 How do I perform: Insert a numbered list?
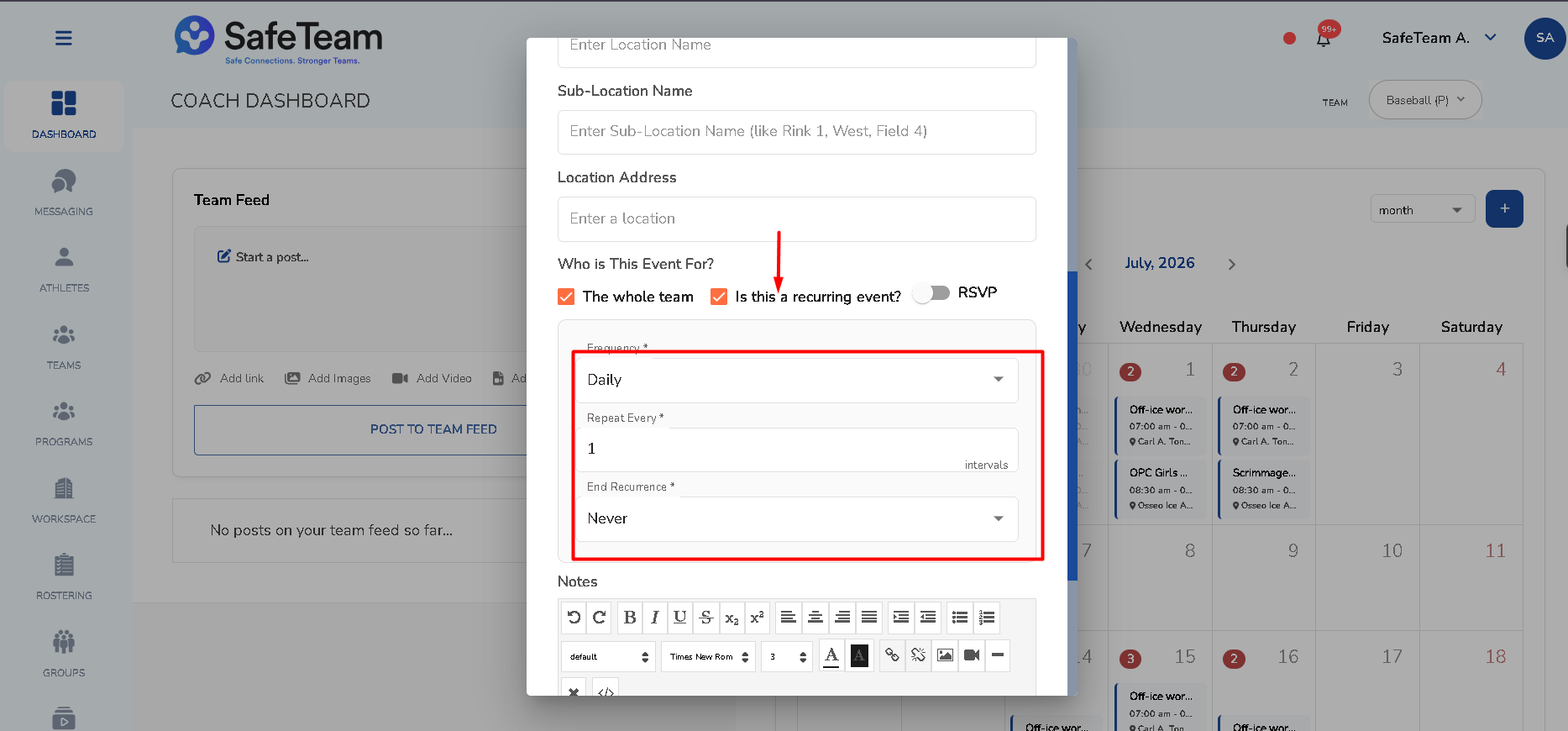click(x=987, y=618)
